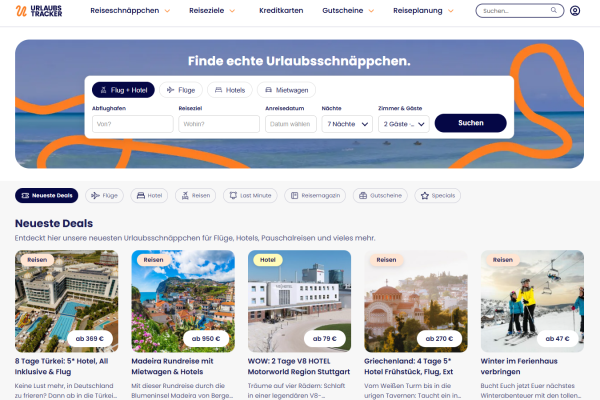The height and width of the screenshot is (400, 600).
Task: Open the Gutscheine menu label
Action: pyautogui.click(x=343, y=11)
